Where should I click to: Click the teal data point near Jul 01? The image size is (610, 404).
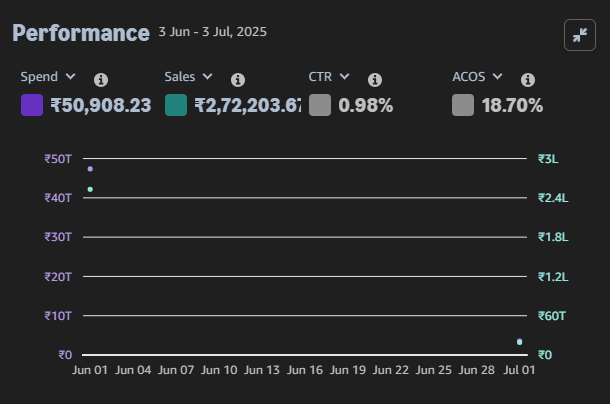(520, 342)
